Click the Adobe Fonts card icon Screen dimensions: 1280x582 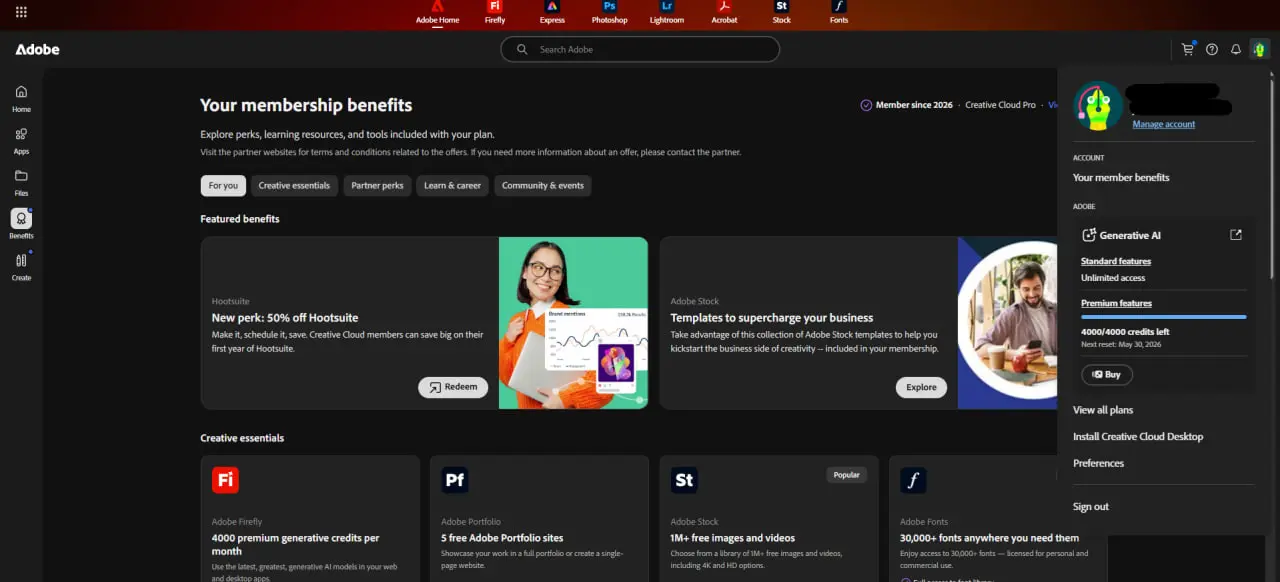coord(913,480)
